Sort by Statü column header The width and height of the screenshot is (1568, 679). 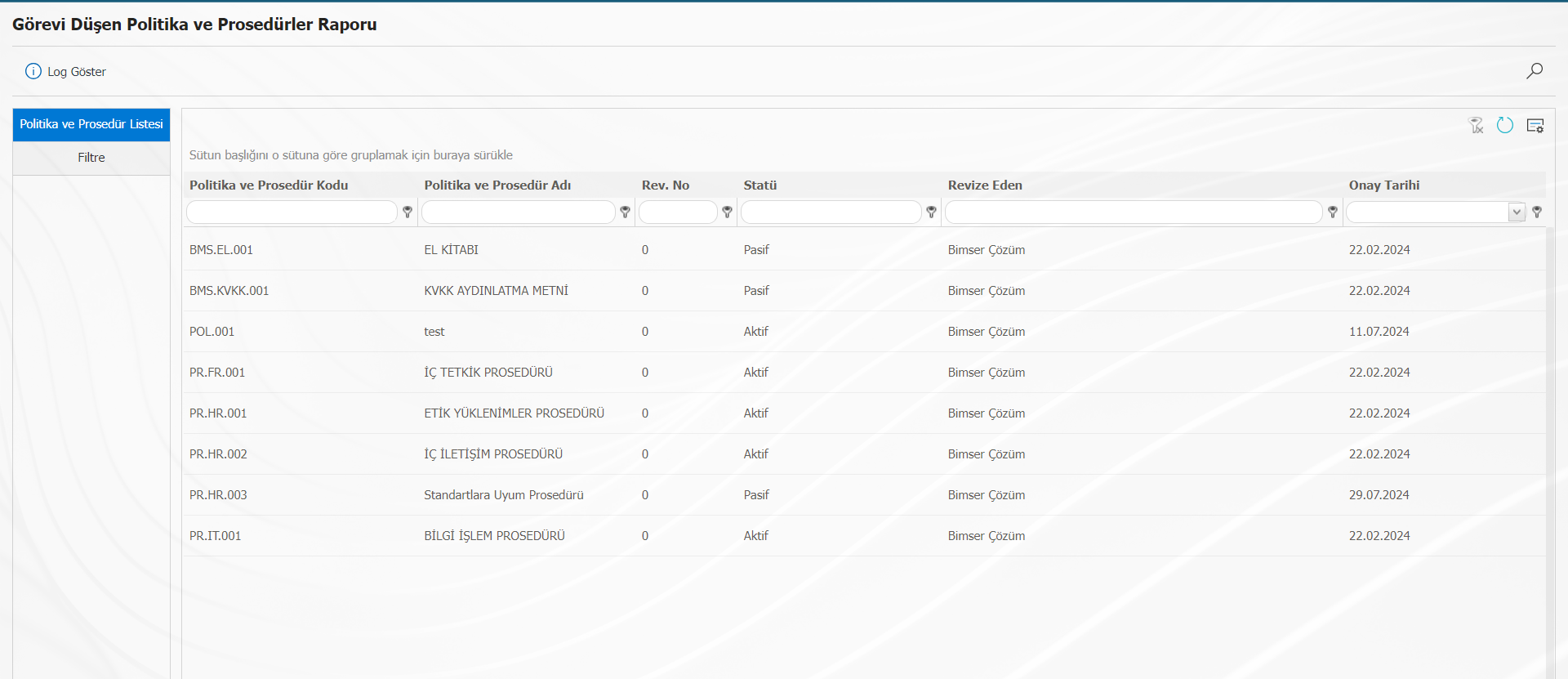tap(760, 185)
